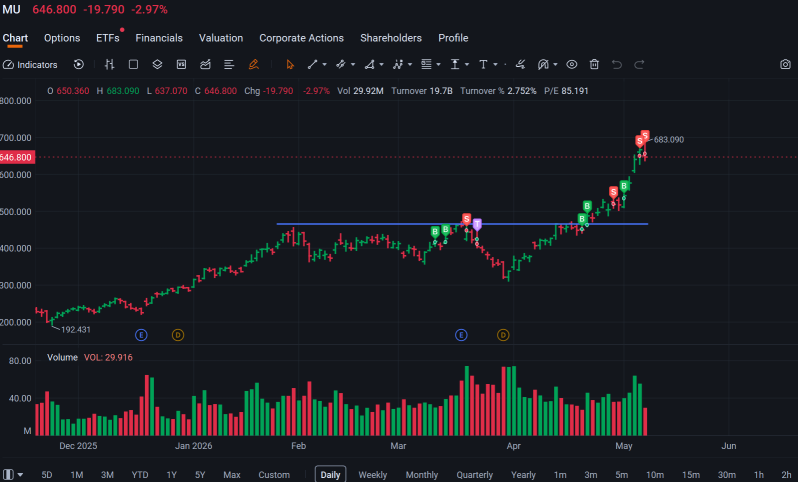Viewport: 798px width, 482px height.
Task: Expand the text tool dropdown arrow
Action: click(x=495, y=65)
